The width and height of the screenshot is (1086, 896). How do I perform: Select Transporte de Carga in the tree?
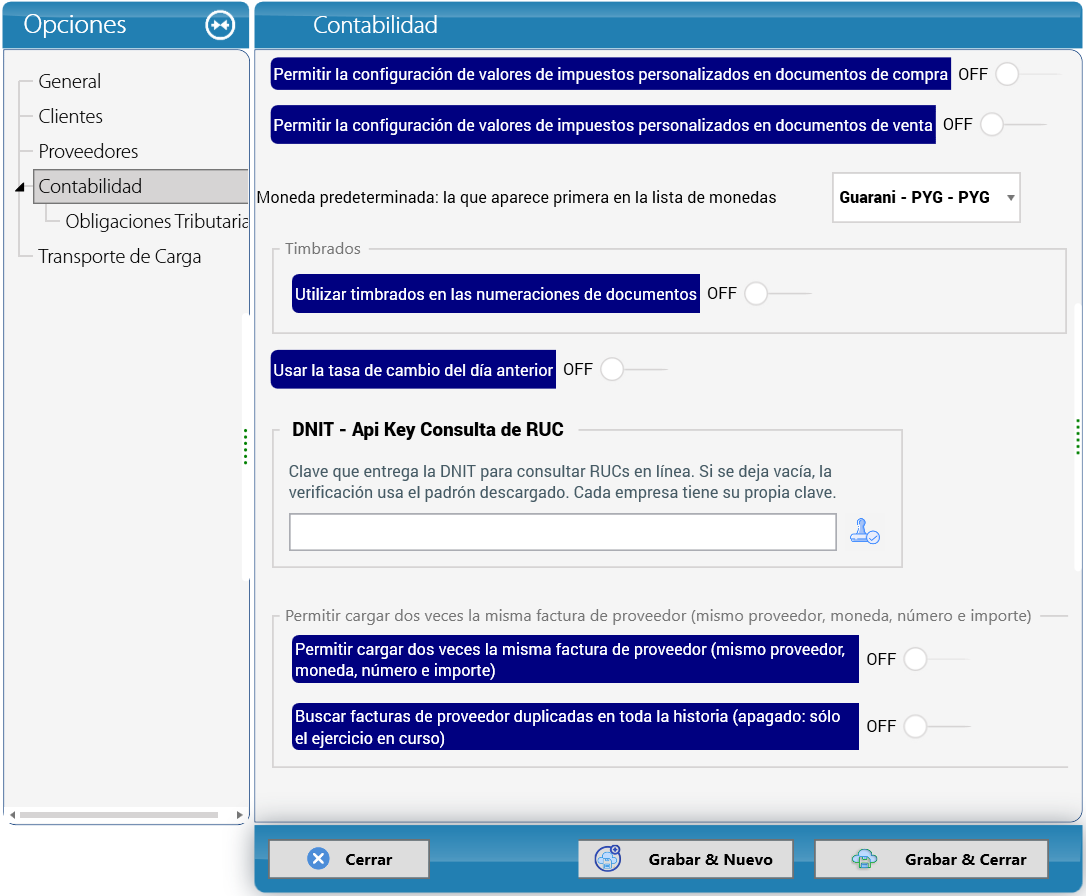(x=120, y=257)
